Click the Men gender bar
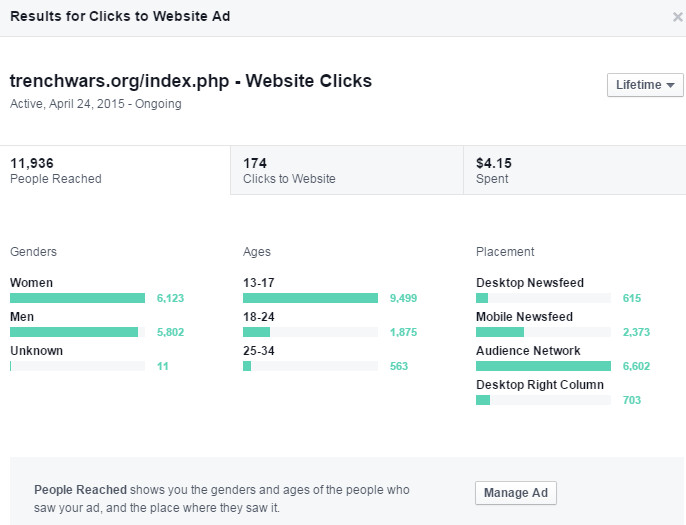This screenshot has height=525, width=686. pyautogui.click(x=74, y=332)
